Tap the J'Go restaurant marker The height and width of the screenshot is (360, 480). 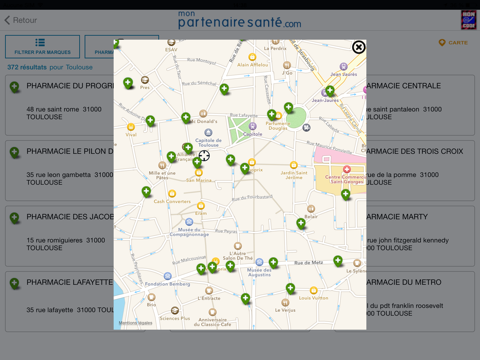(287, 65)
